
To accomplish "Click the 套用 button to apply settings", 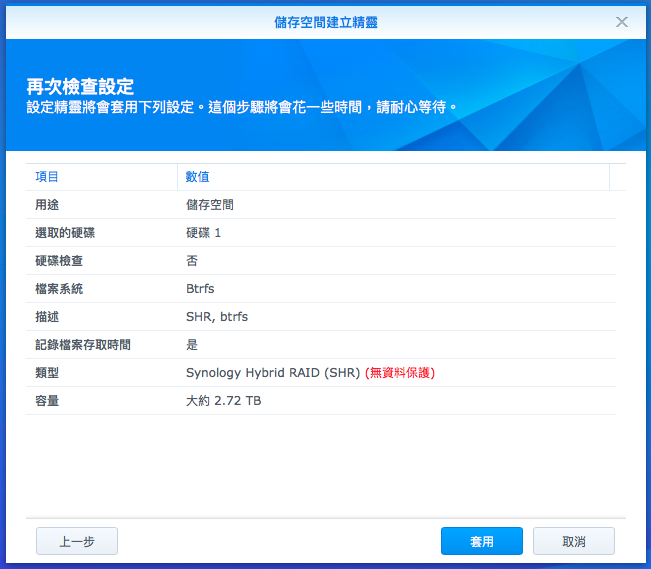I will [x=481, y=541].
